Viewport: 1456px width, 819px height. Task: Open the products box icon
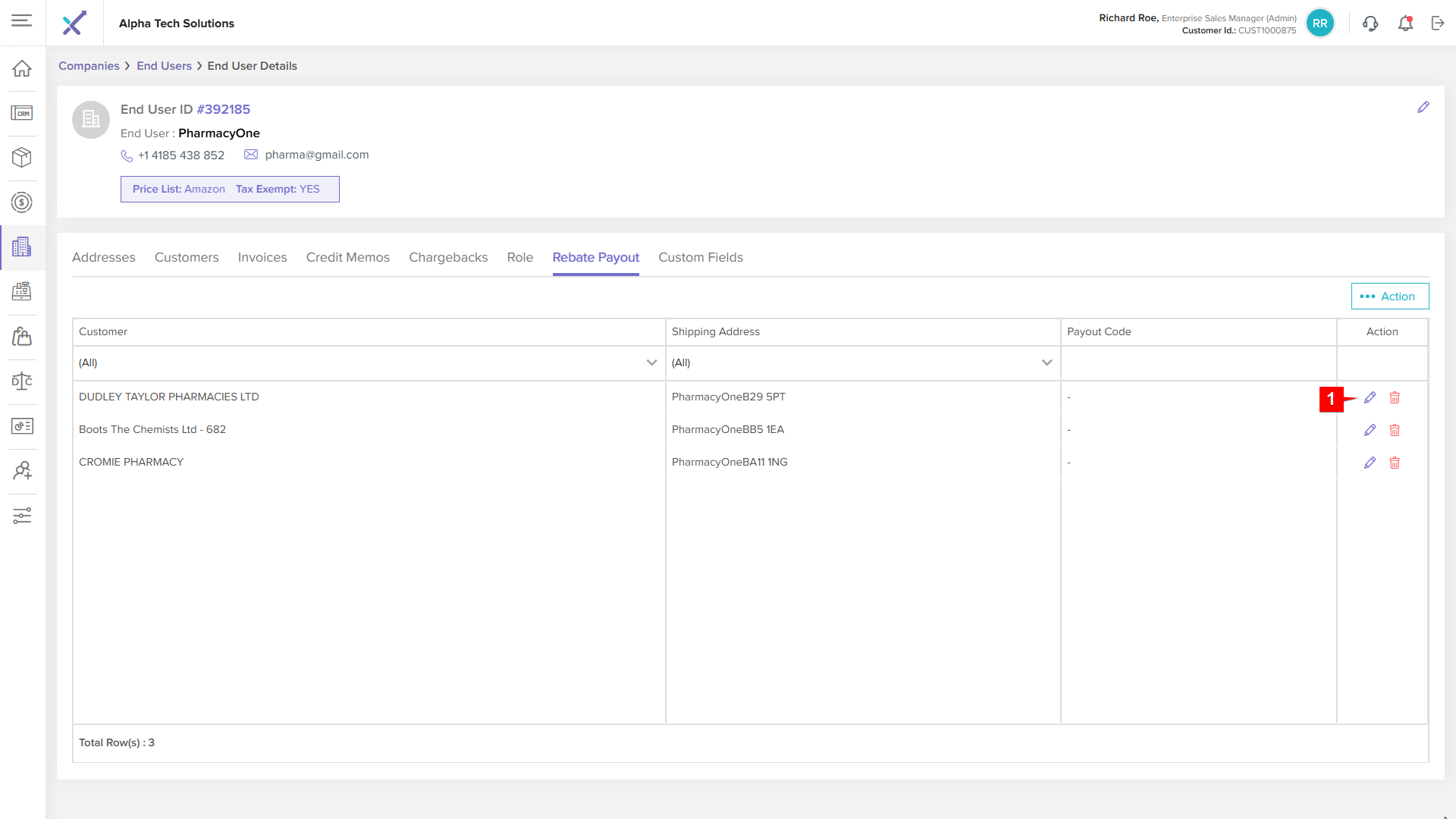click(x=22, y=157)
